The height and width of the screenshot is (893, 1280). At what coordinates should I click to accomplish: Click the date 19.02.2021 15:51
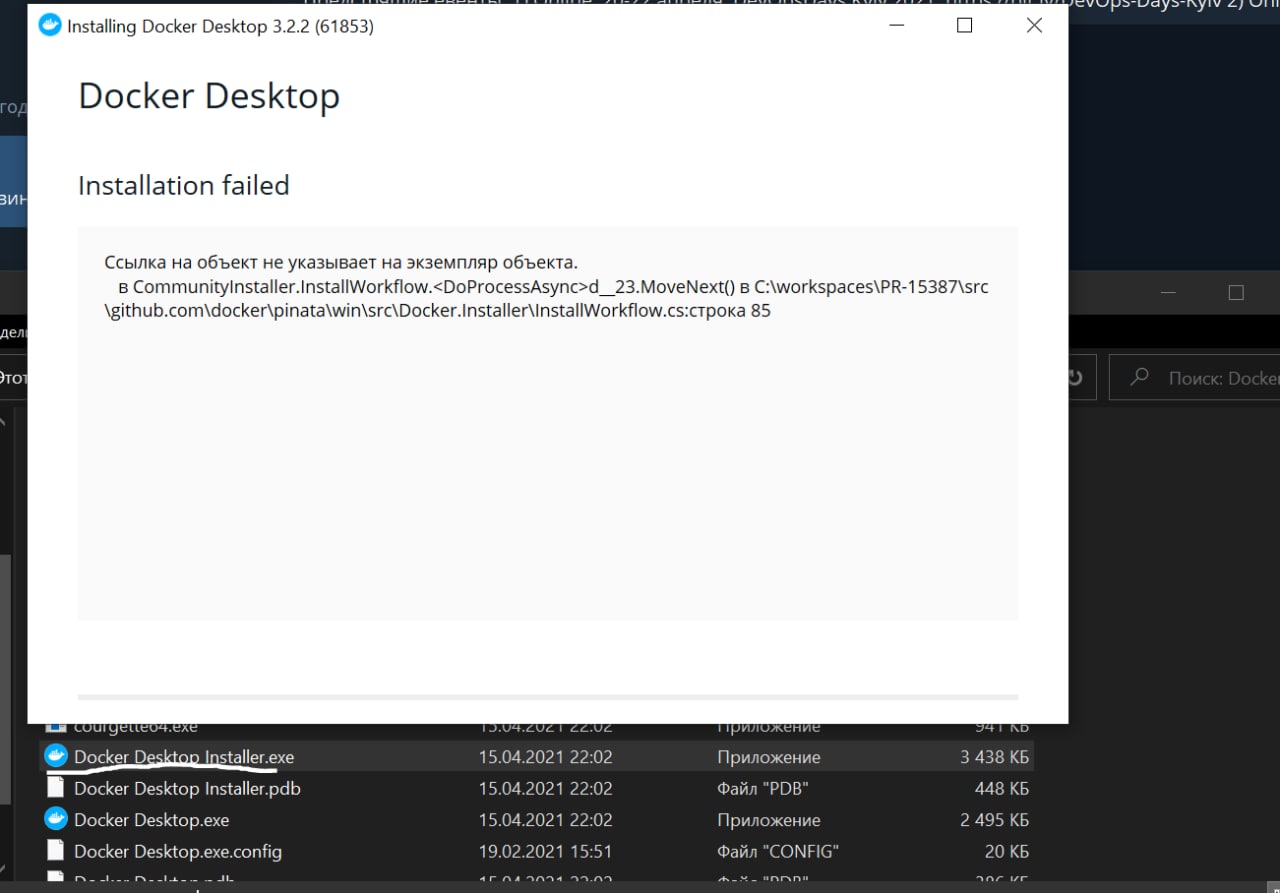click(545, 851)
